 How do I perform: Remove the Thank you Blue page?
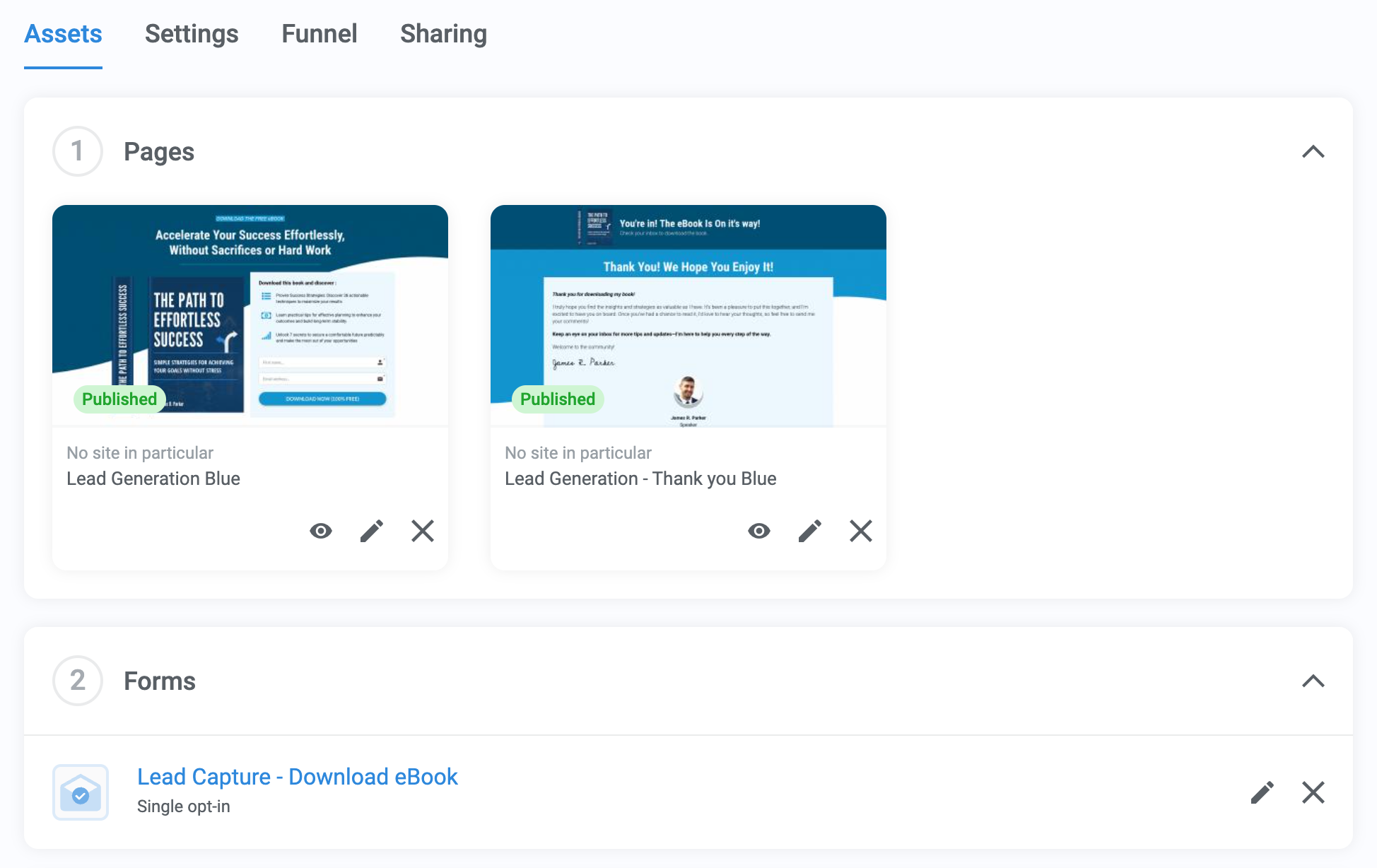click(x=861, y=531)
